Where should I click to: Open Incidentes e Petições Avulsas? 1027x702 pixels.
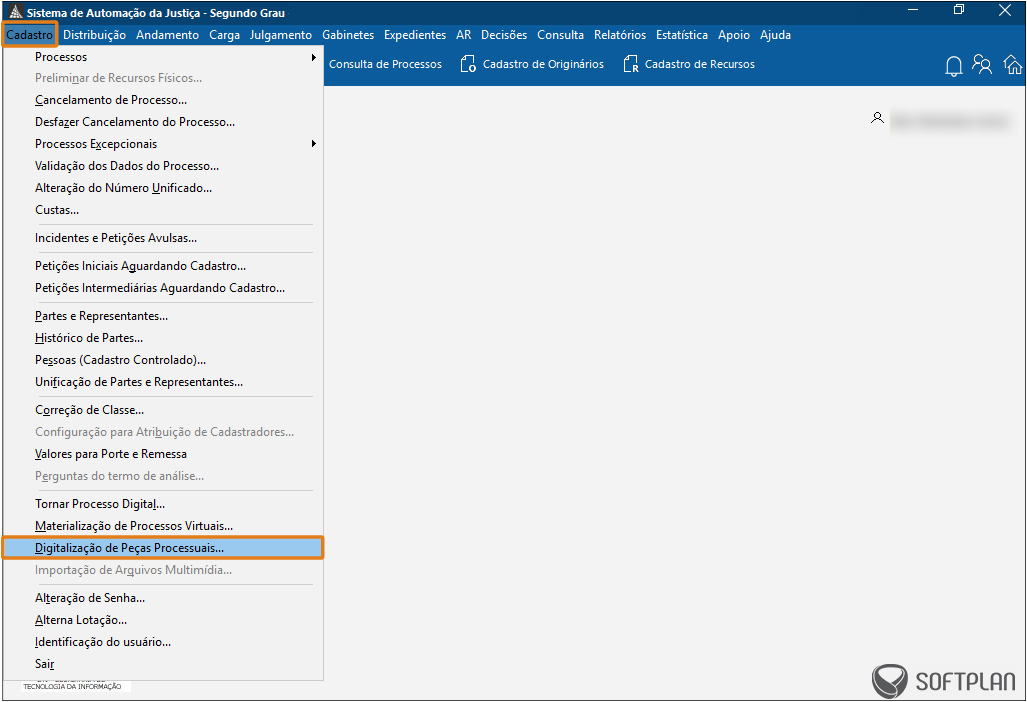(x=163, y=238)
